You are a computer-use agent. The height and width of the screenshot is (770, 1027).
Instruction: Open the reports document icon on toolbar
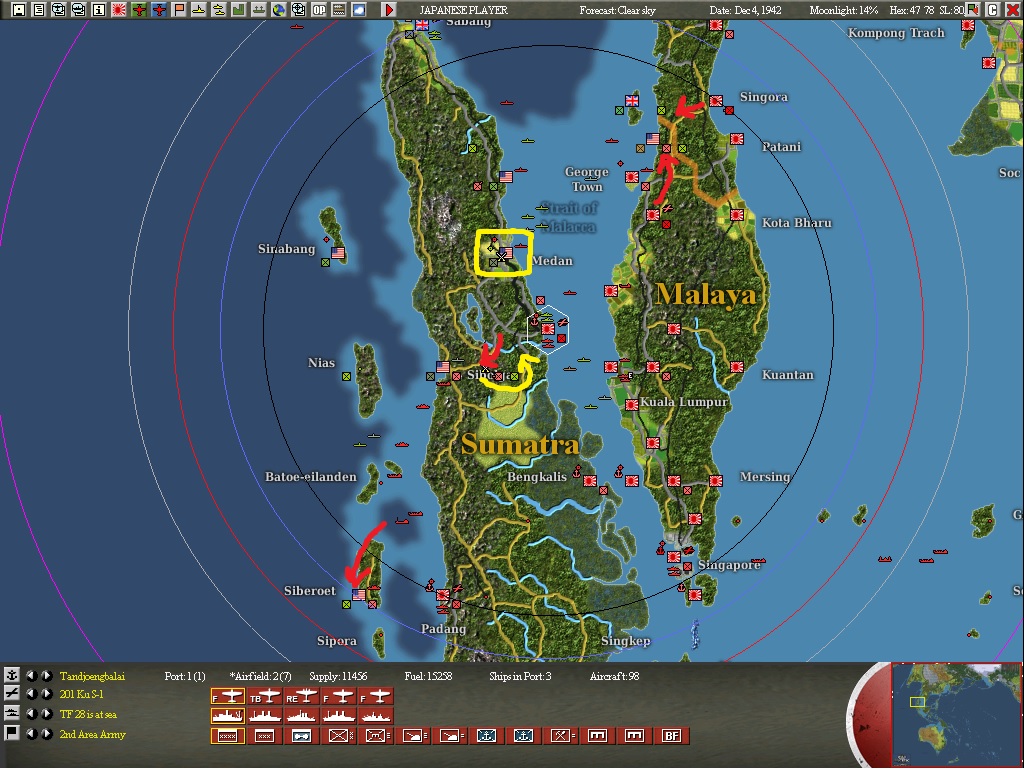point(39,9)
